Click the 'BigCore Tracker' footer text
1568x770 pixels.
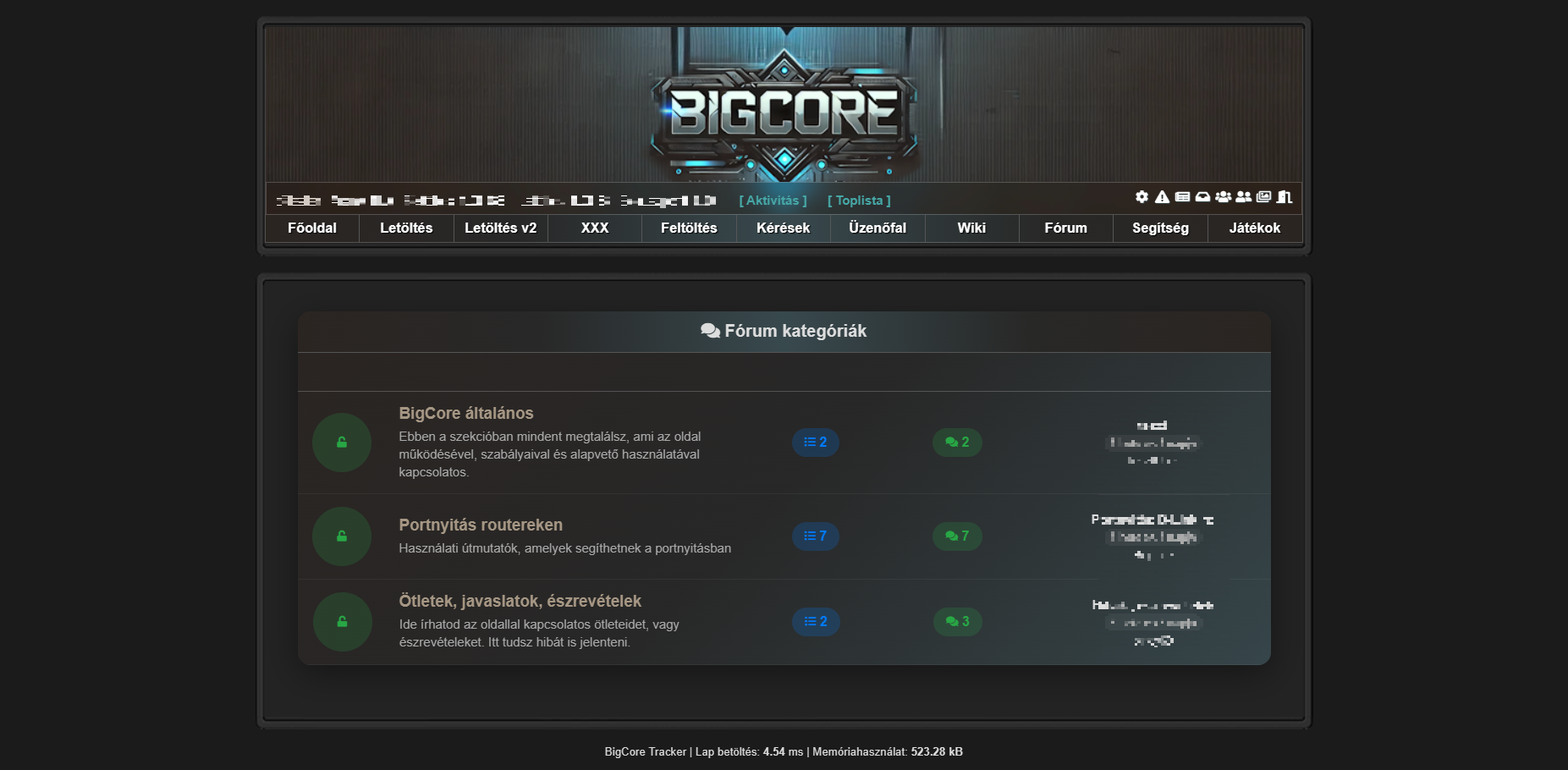click(x=646, y=751)
